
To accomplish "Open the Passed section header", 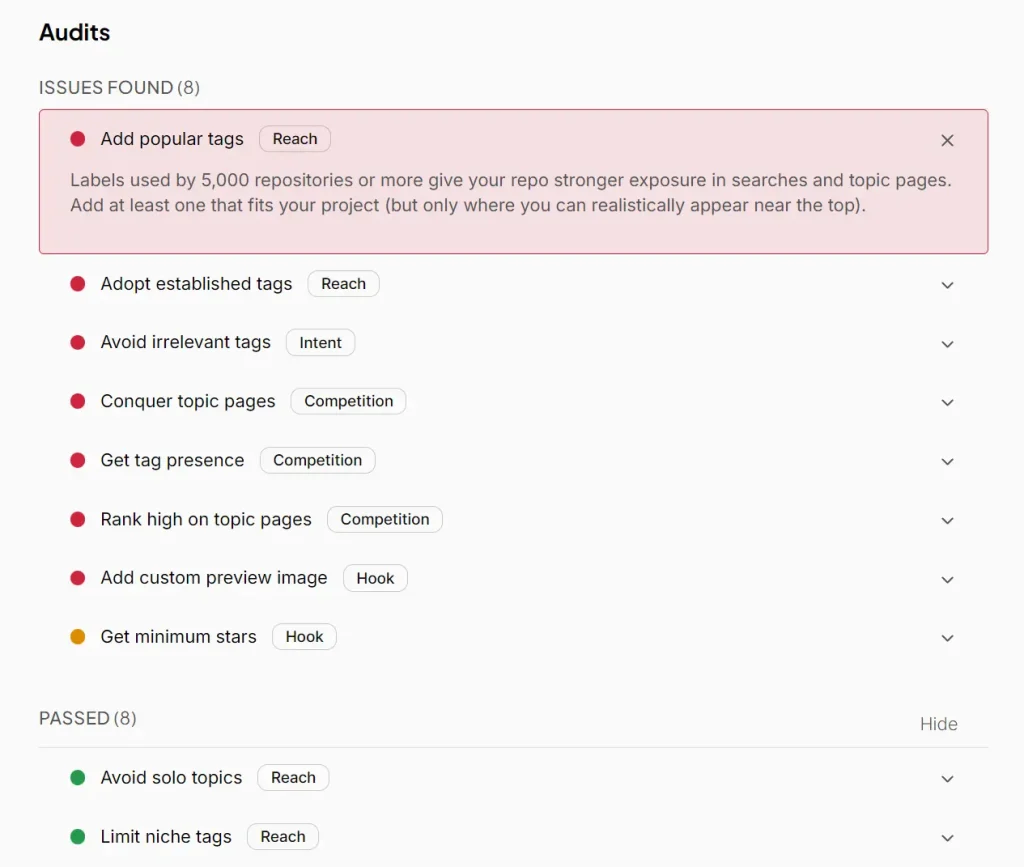I will (x=87, y=718).
